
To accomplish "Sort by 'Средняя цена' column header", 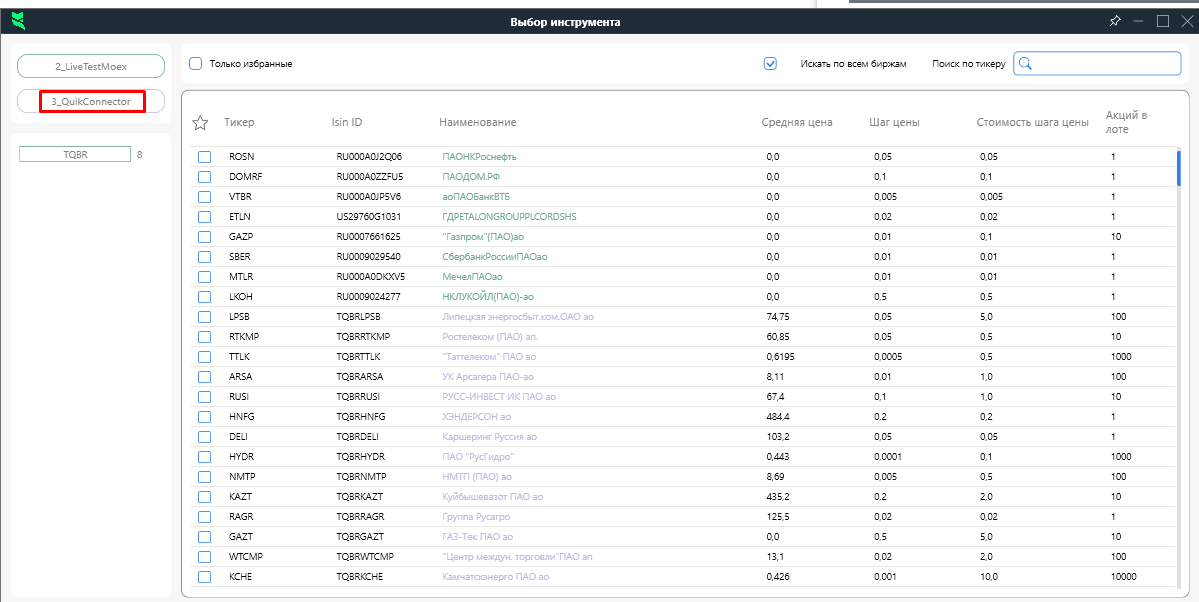I will coord(796,123).
